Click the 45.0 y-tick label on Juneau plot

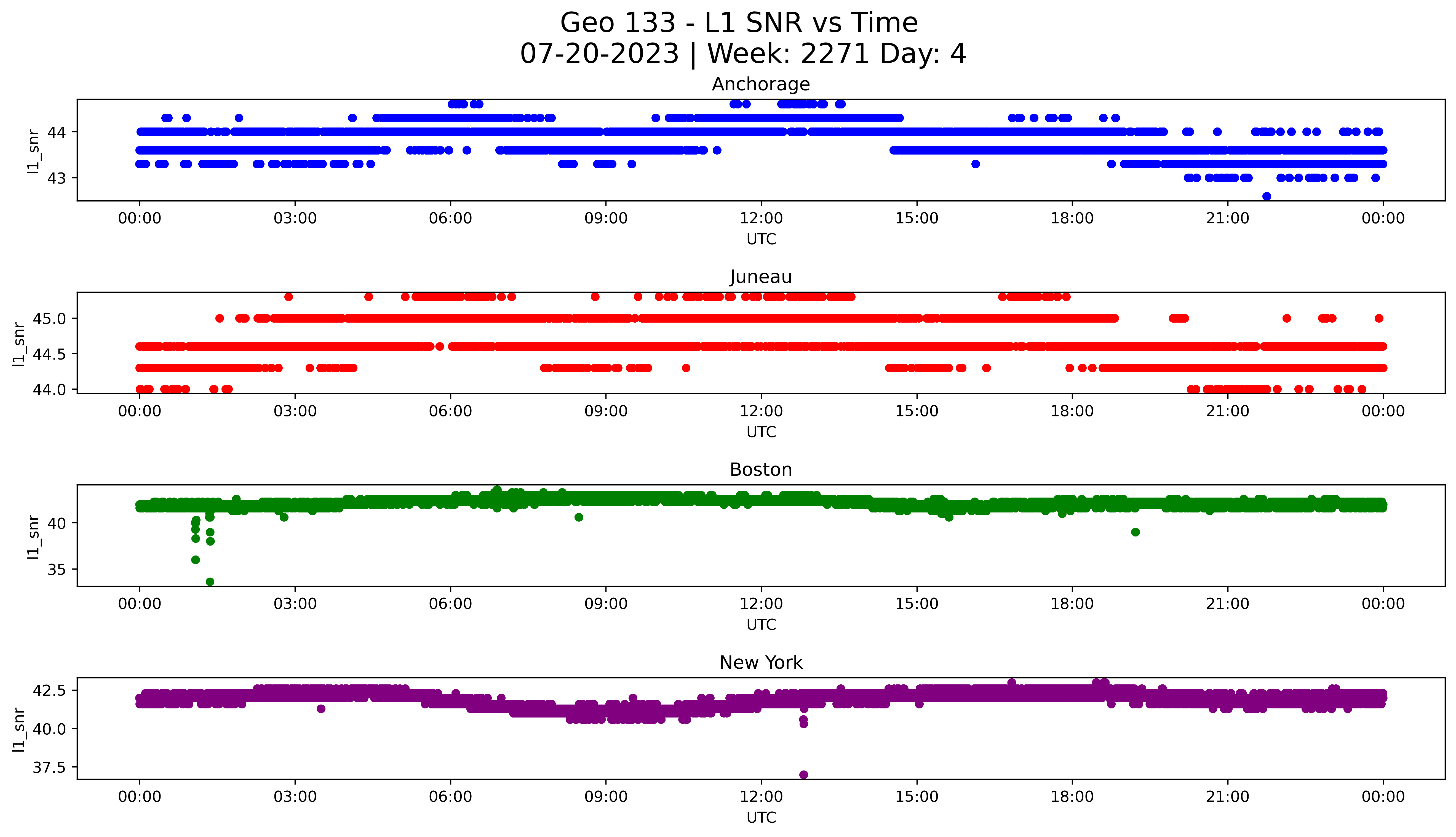click(x=49, y=318)
